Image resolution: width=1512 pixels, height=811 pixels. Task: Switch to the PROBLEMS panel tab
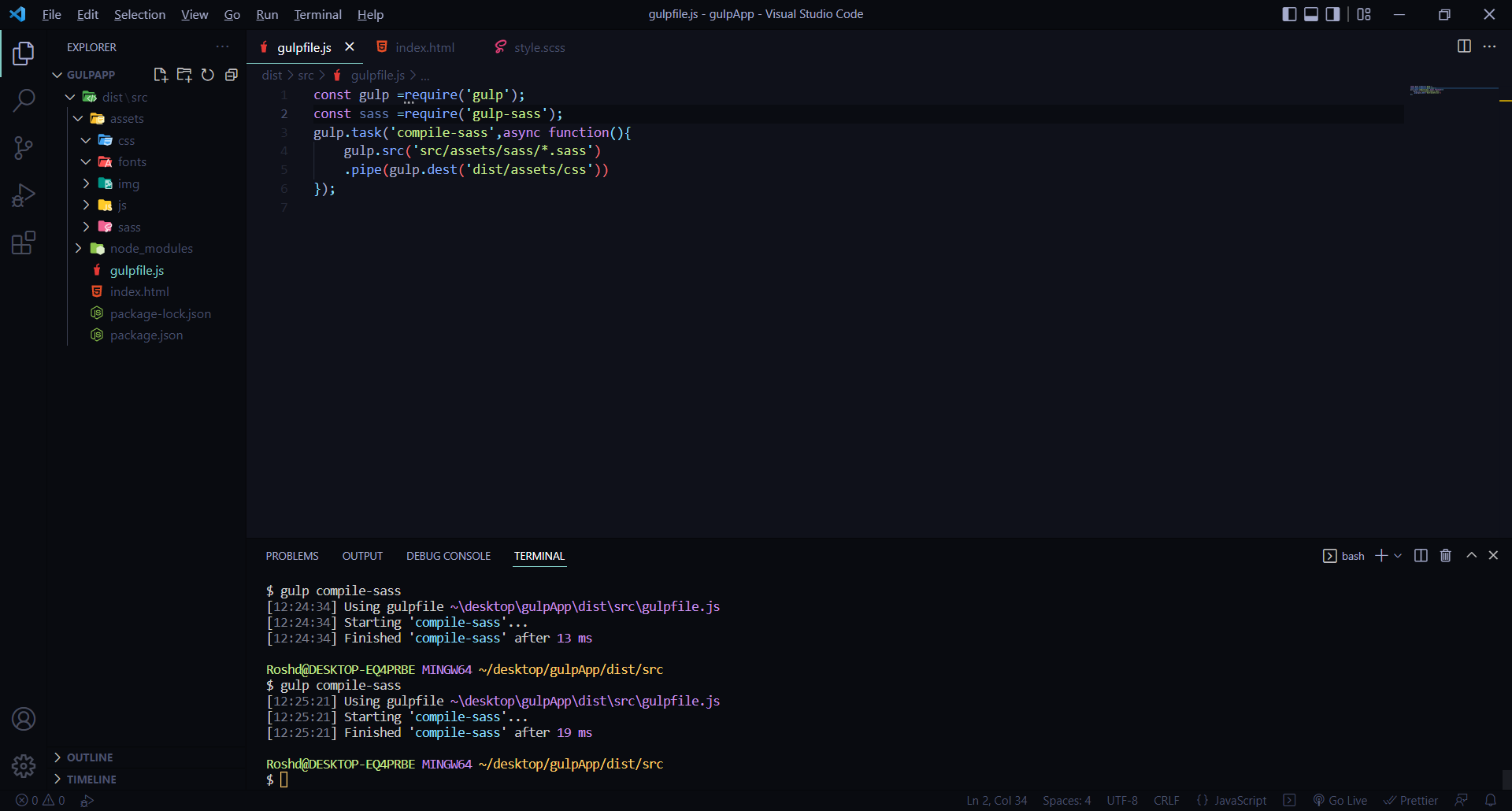[x=292, y=556]
